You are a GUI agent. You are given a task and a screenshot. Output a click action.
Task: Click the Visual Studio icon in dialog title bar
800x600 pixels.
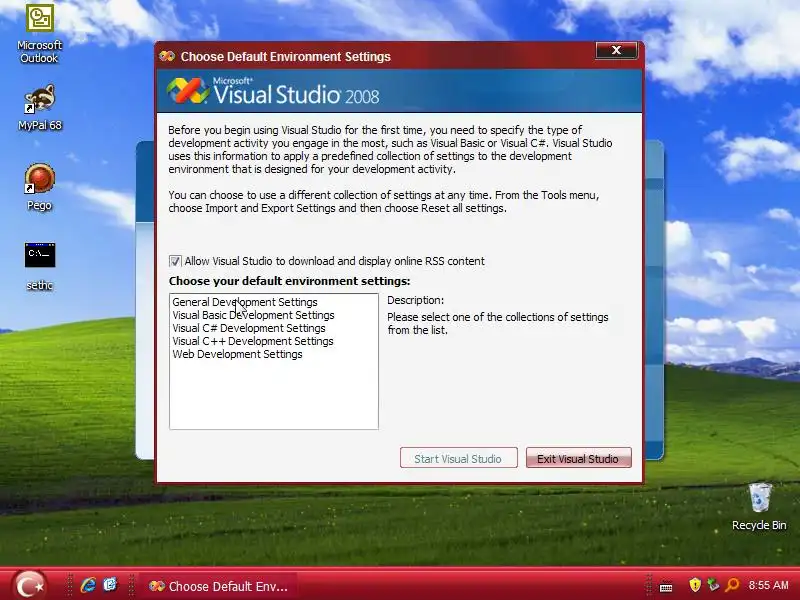pos(167,56)
